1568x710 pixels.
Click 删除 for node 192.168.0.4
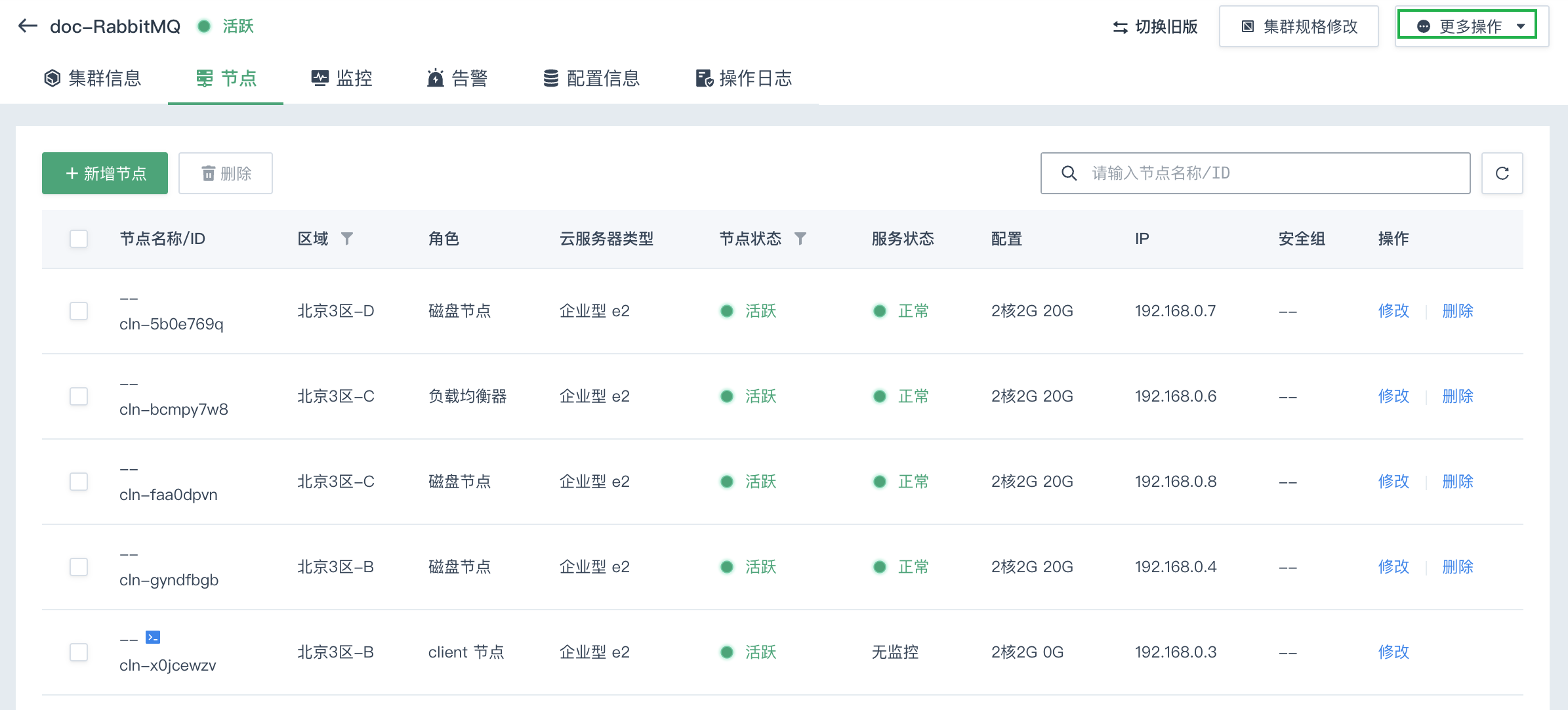point(1458,567)
